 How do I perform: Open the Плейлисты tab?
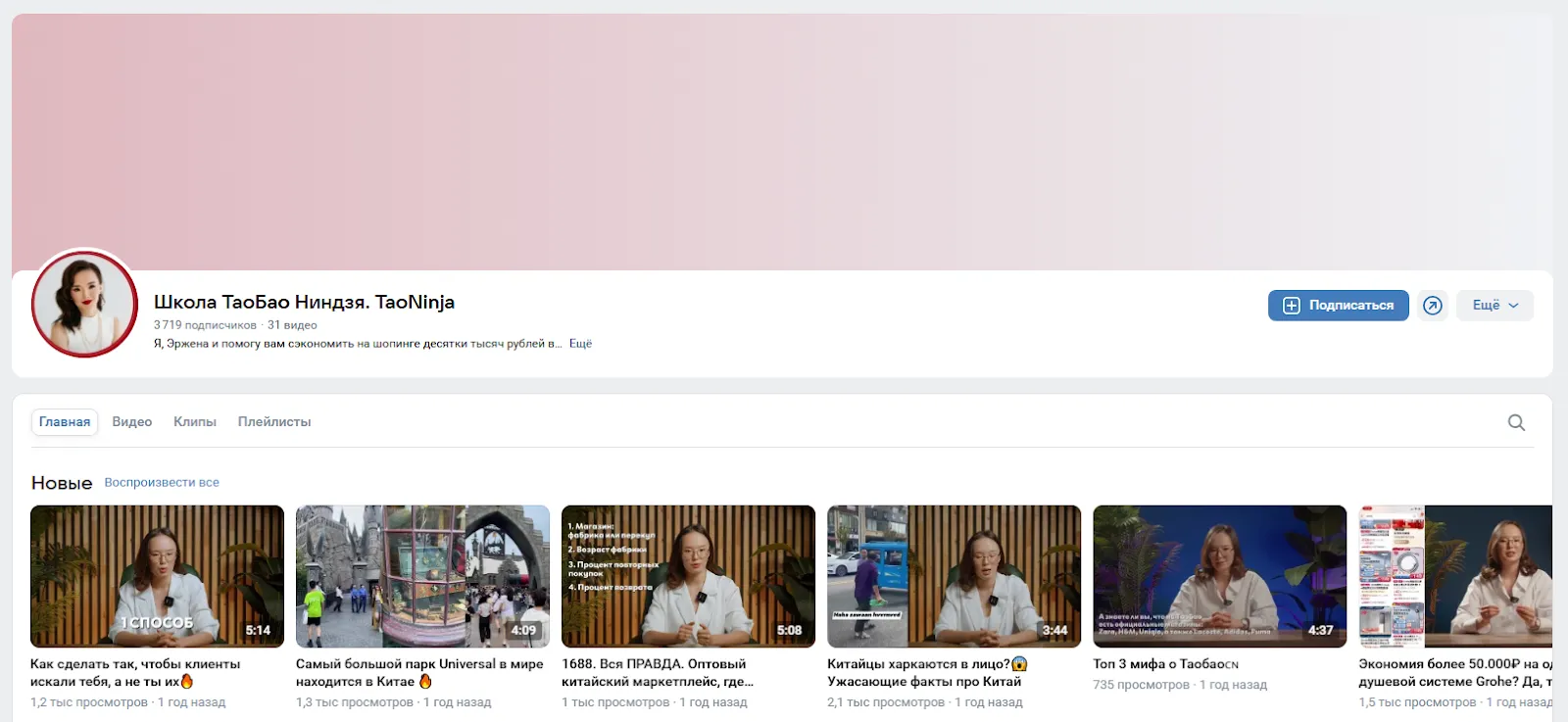pyautogui.click(x=274, y=422)
